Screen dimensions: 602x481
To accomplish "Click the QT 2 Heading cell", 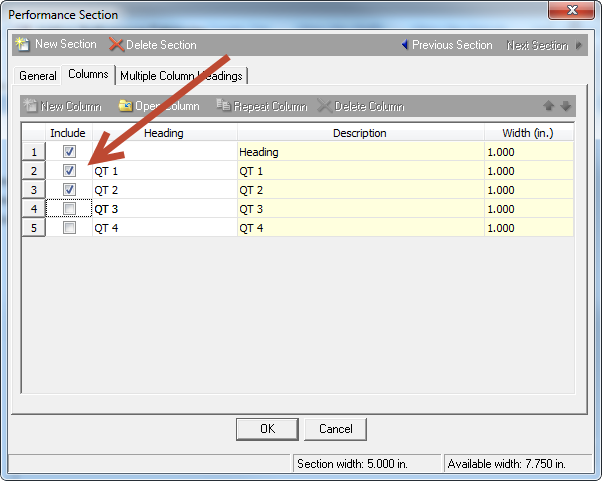I will point(165,190).
